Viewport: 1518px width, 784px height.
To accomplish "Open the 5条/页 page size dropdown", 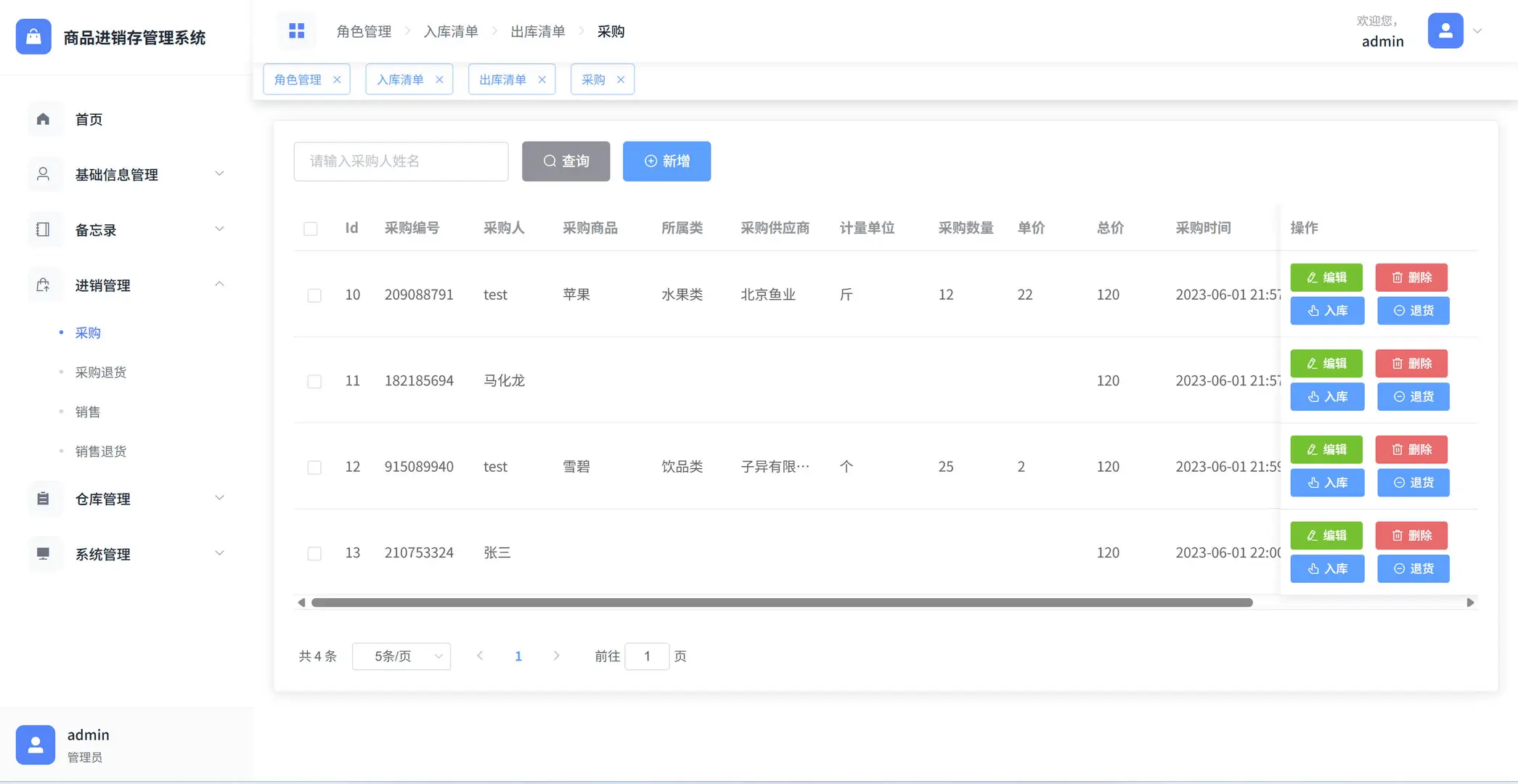I will [401, 656].
